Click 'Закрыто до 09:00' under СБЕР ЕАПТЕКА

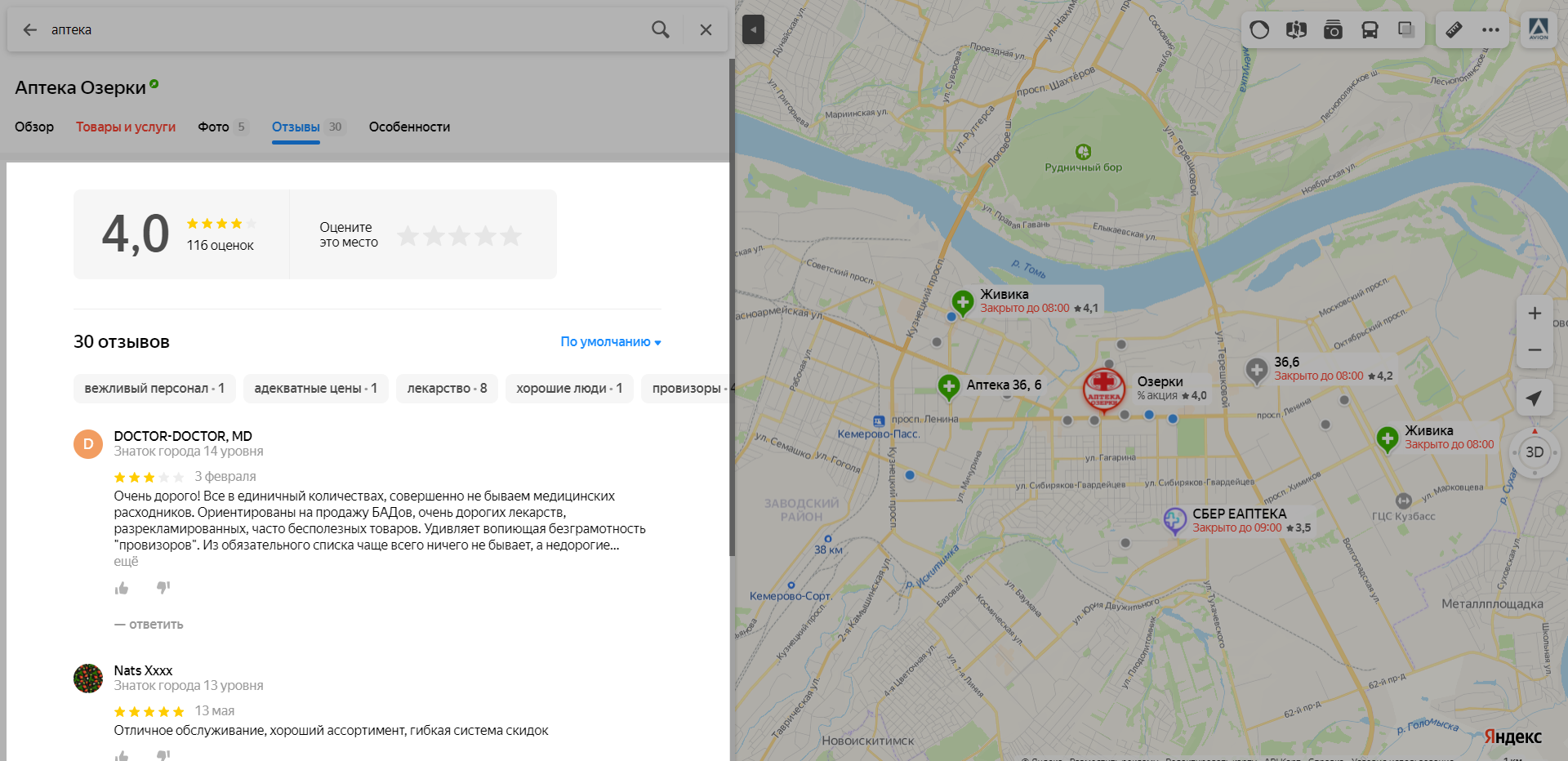1237,528
